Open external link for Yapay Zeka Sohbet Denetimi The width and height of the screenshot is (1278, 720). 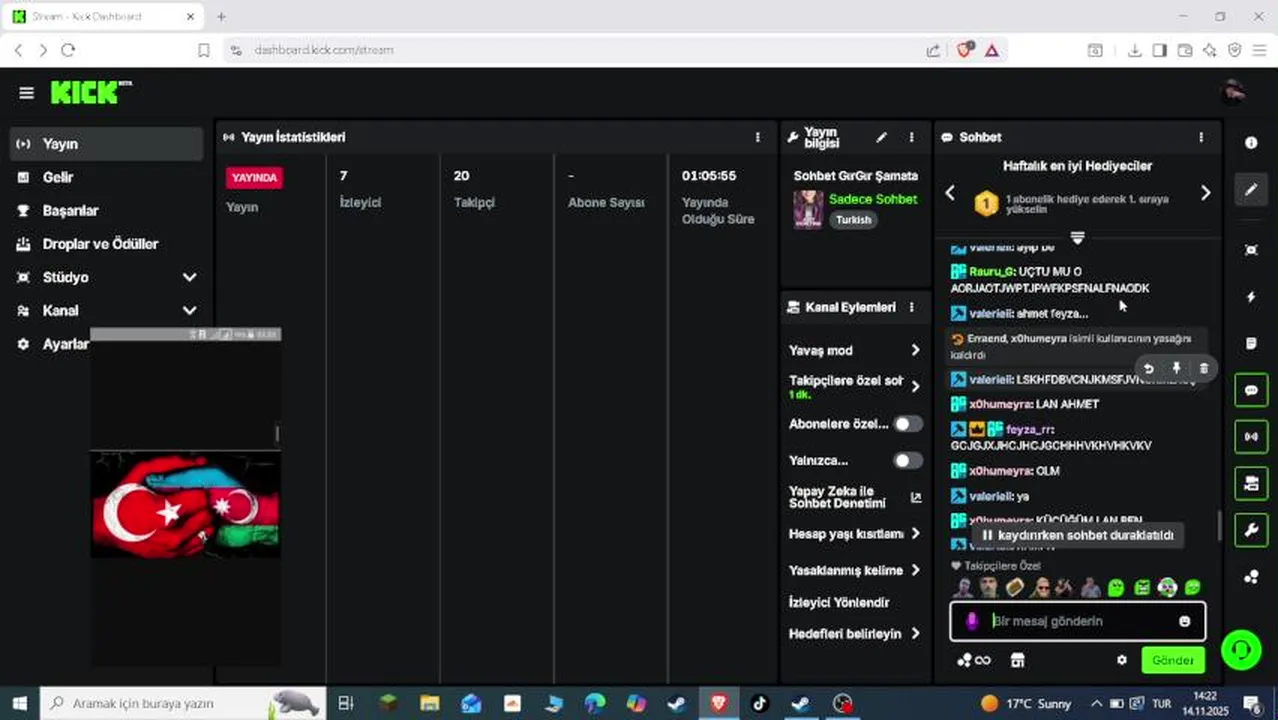point(915,497)
